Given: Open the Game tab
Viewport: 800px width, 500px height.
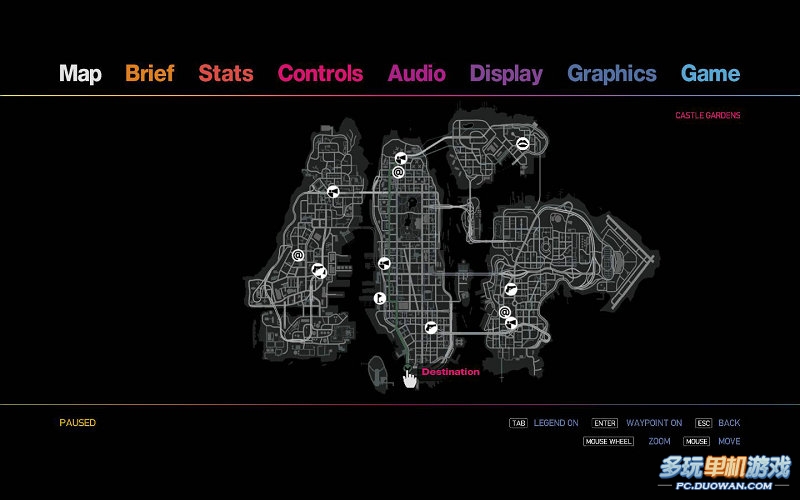Looking at the screenshot, I should [x=710, y=73].
